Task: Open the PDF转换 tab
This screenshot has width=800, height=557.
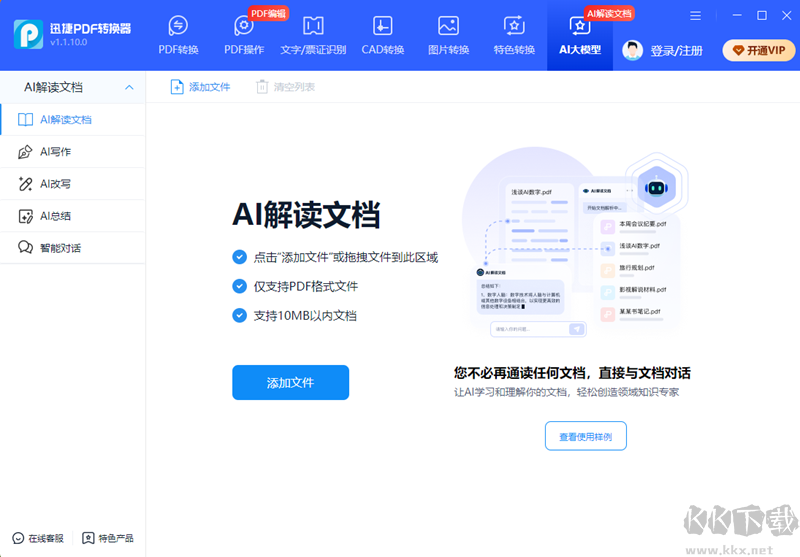Action: [178, 35]
